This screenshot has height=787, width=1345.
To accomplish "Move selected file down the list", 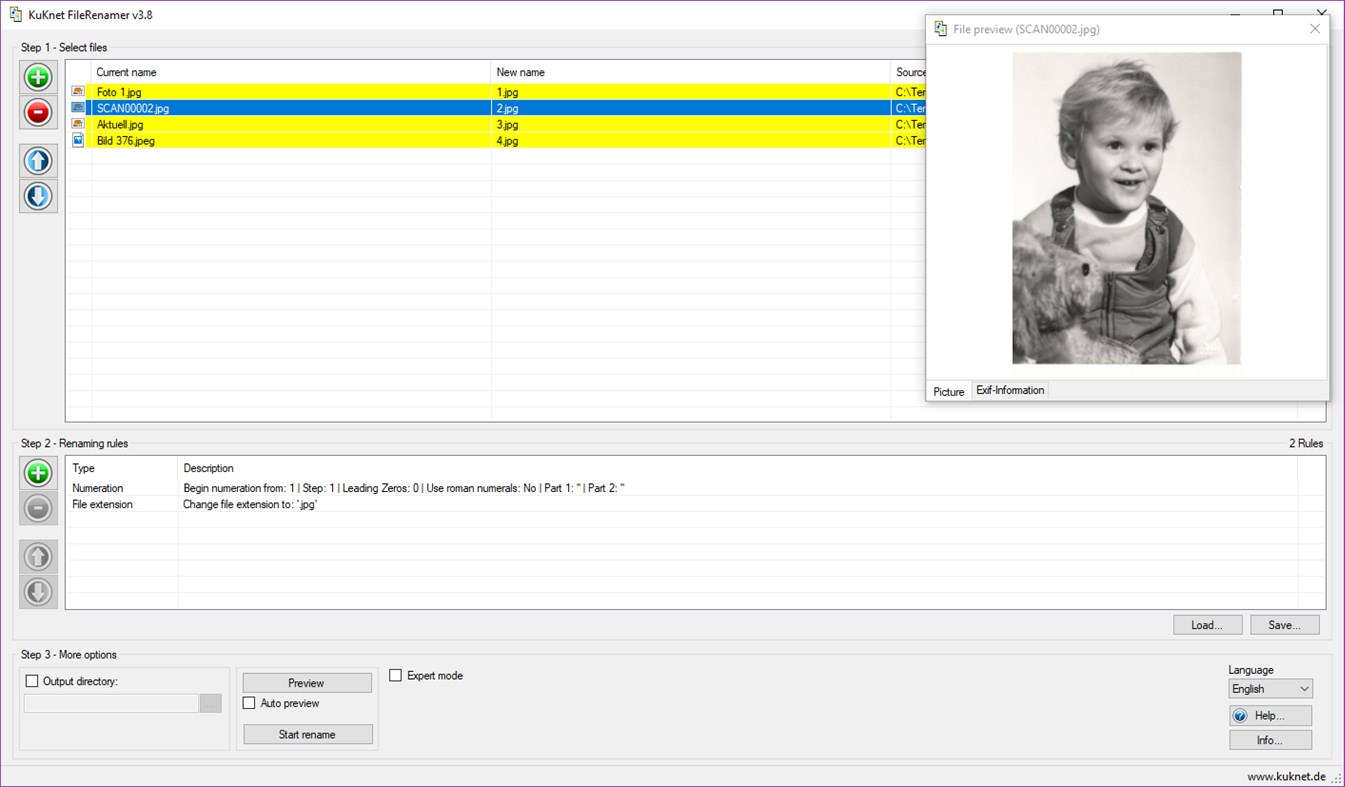I will coord(37,196).
